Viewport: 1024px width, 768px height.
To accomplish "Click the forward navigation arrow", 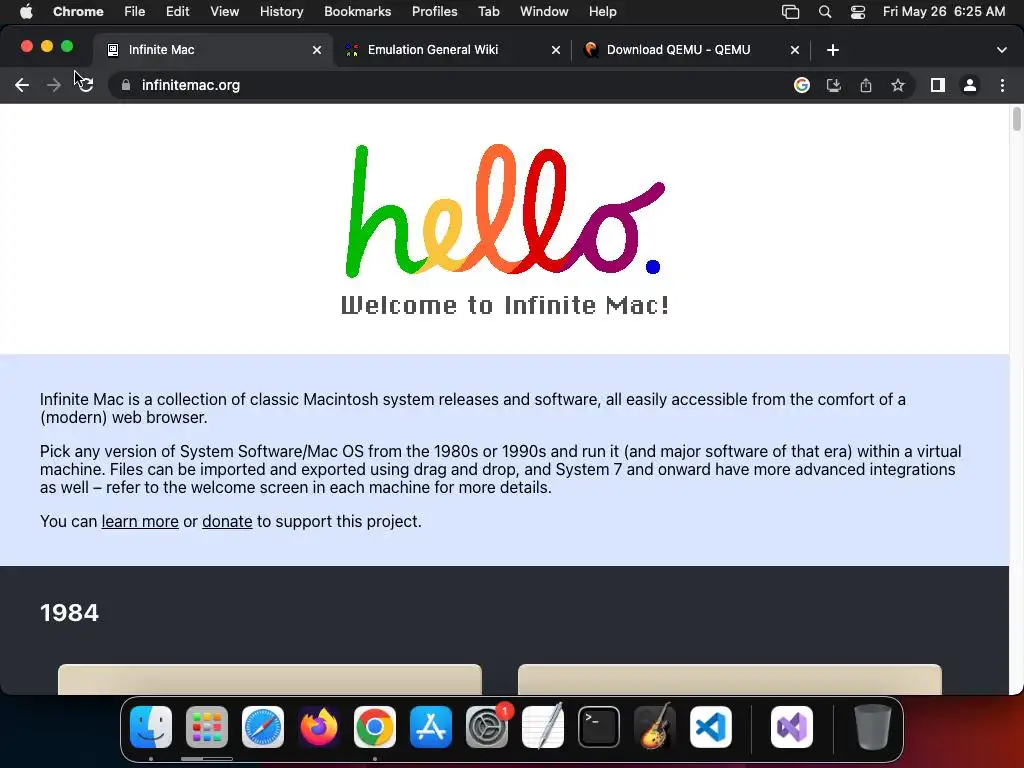I will click(x=54, y=85).
